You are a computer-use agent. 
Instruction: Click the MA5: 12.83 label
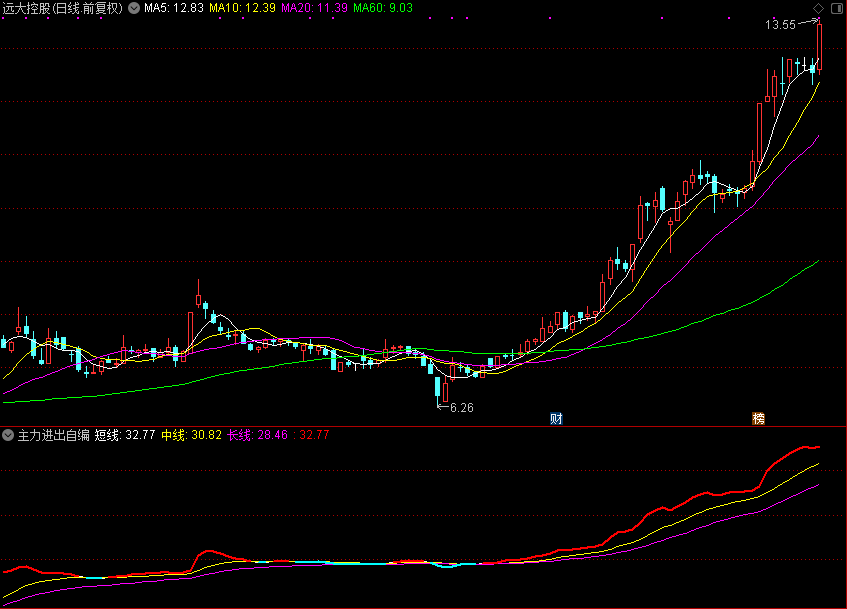coord(173,8)
